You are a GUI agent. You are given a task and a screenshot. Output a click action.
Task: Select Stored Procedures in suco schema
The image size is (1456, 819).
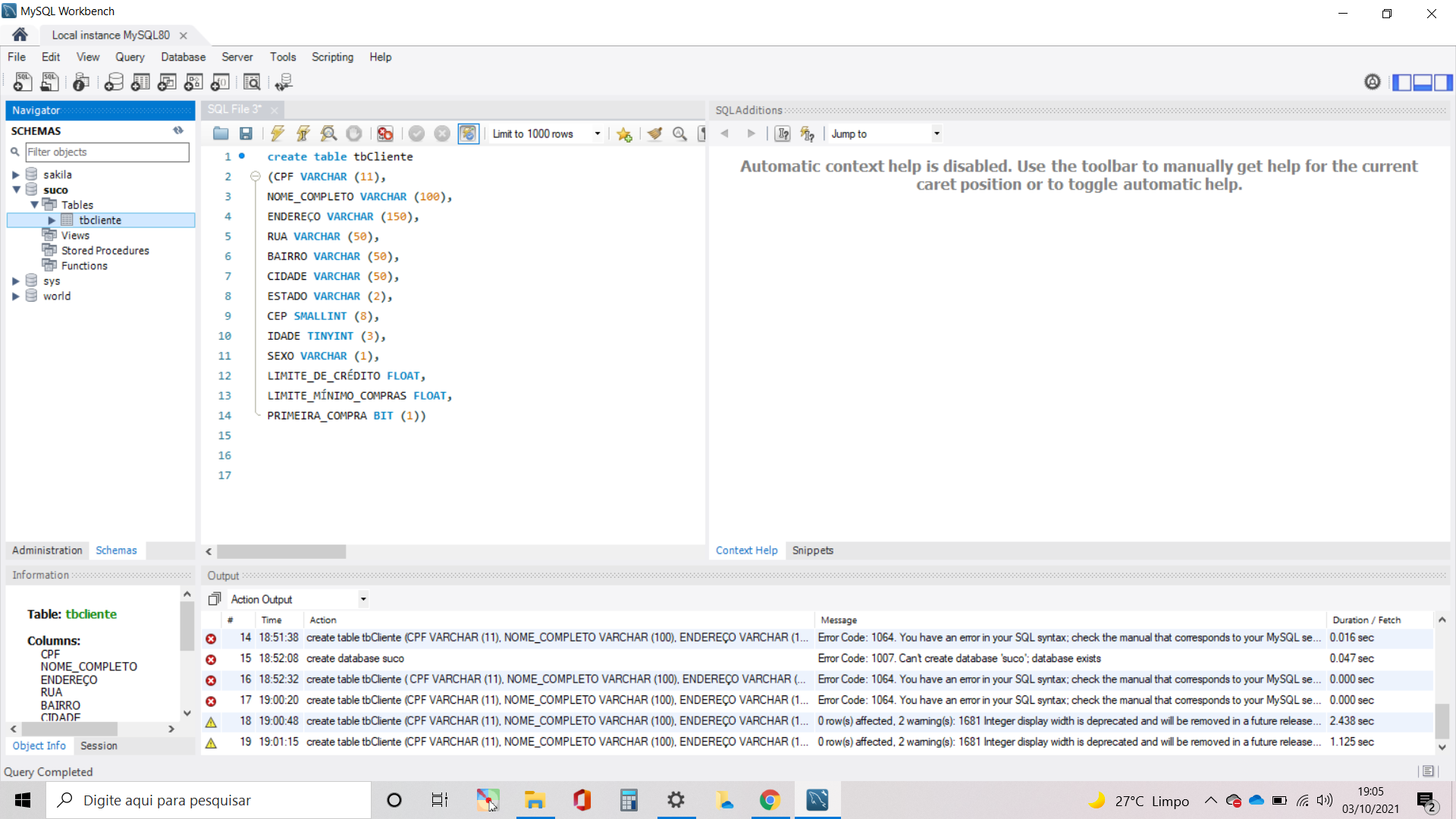(105, 250)
